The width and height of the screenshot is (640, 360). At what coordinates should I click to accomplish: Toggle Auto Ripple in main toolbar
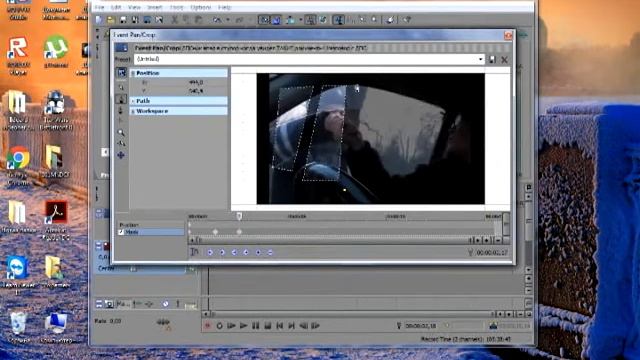tap(291, 20)
